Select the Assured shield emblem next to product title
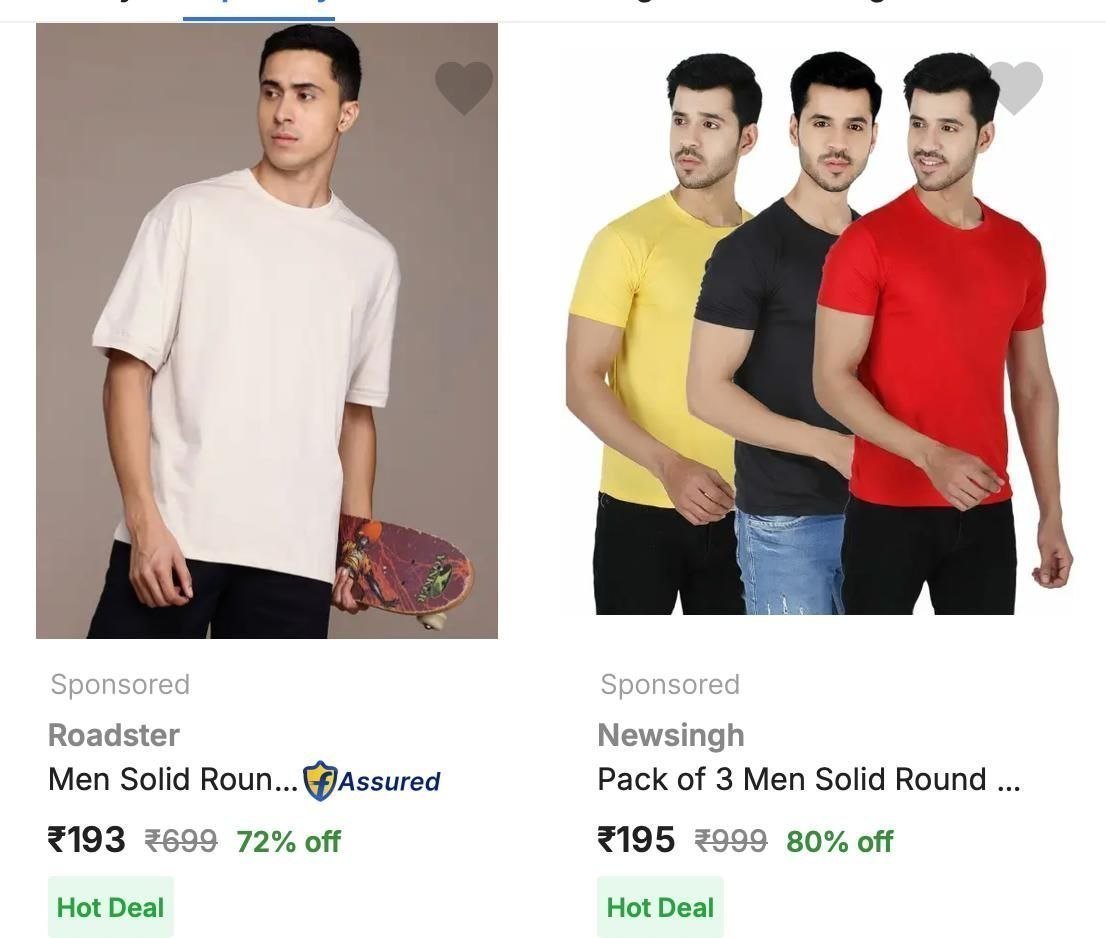This screenshot has width=1106, height=938. (318, 782)
